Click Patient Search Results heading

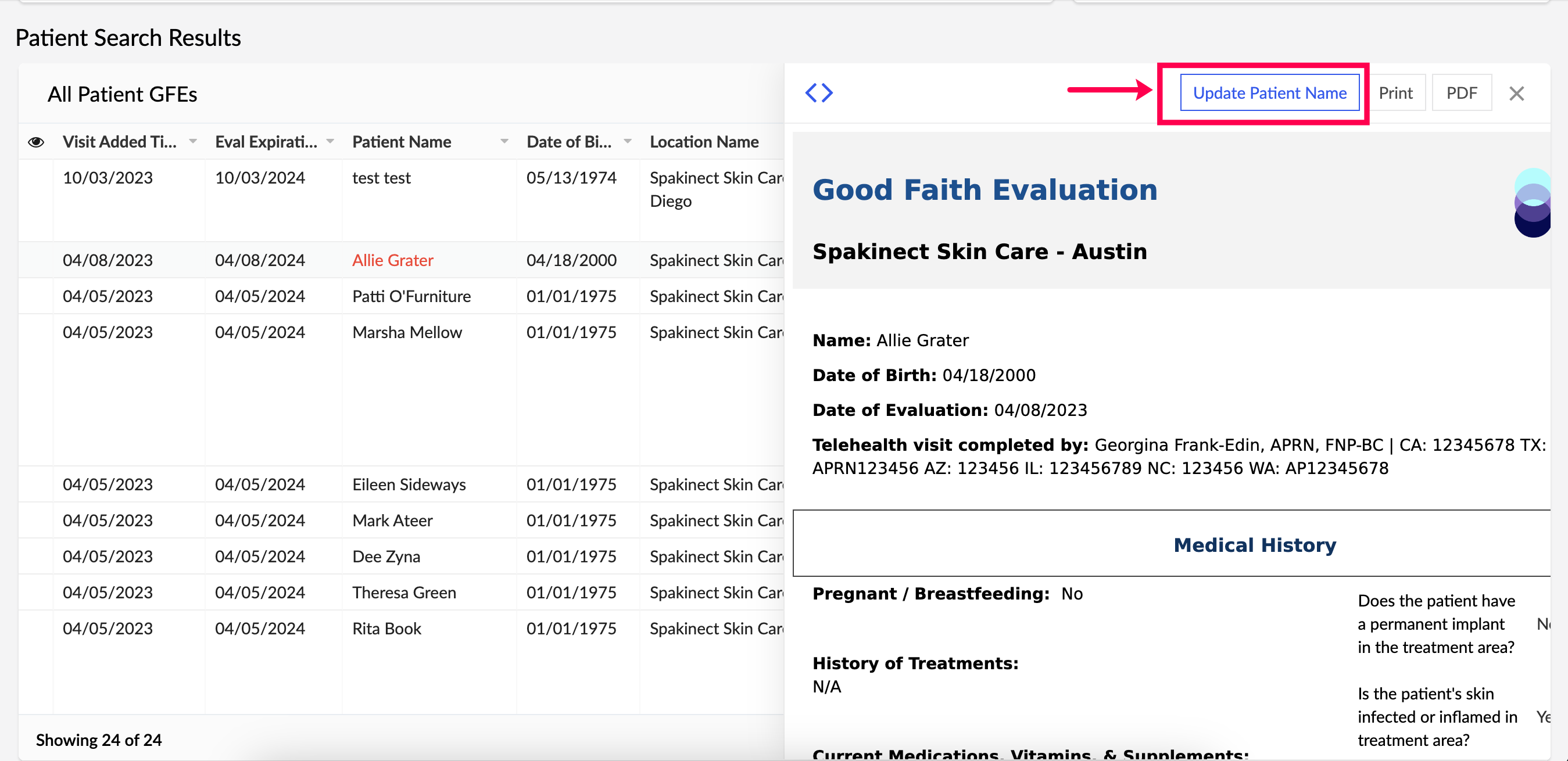[128, 38]
